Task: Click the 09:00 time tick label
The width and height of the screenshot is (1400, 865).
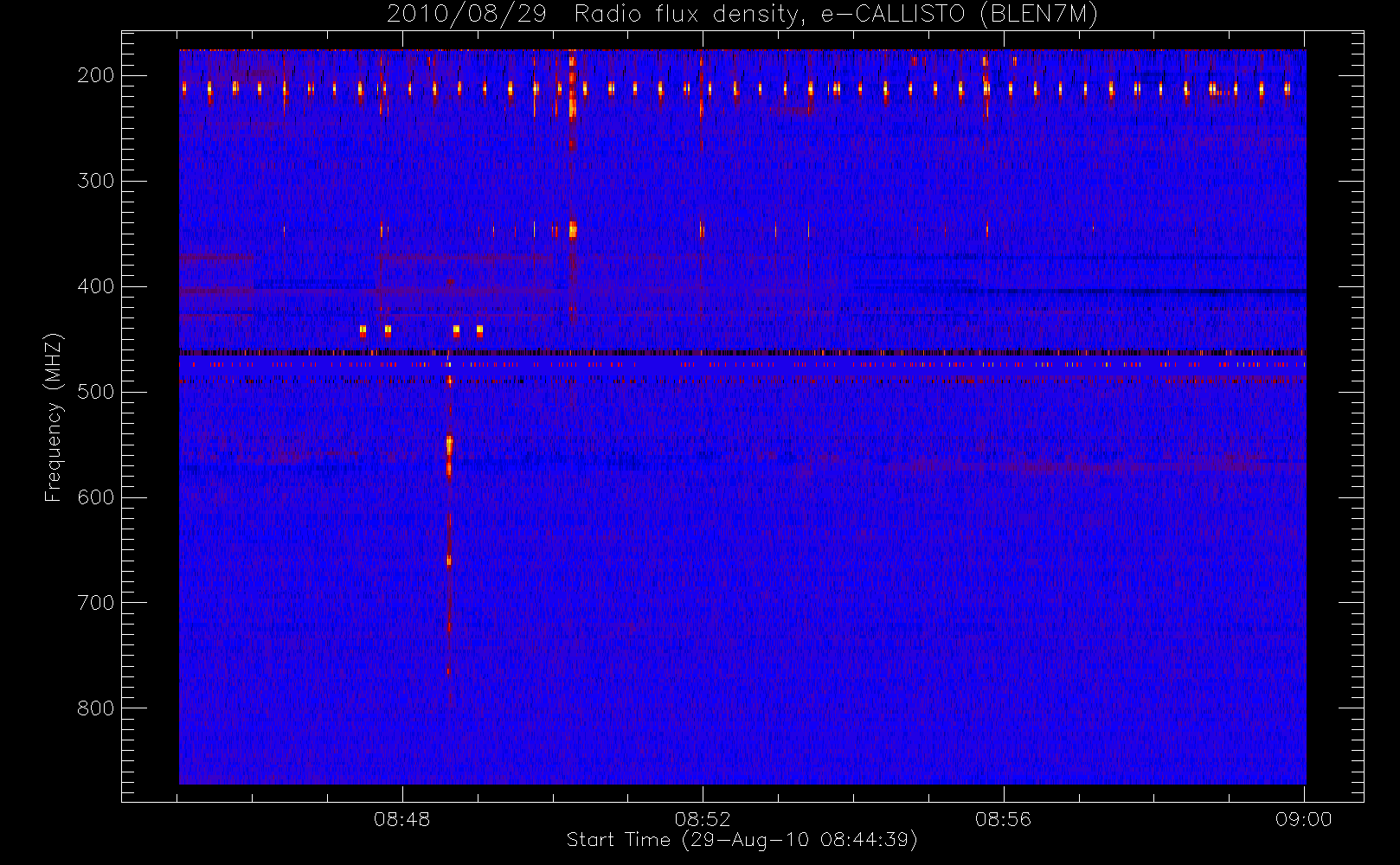Action: click(1304, 819)
